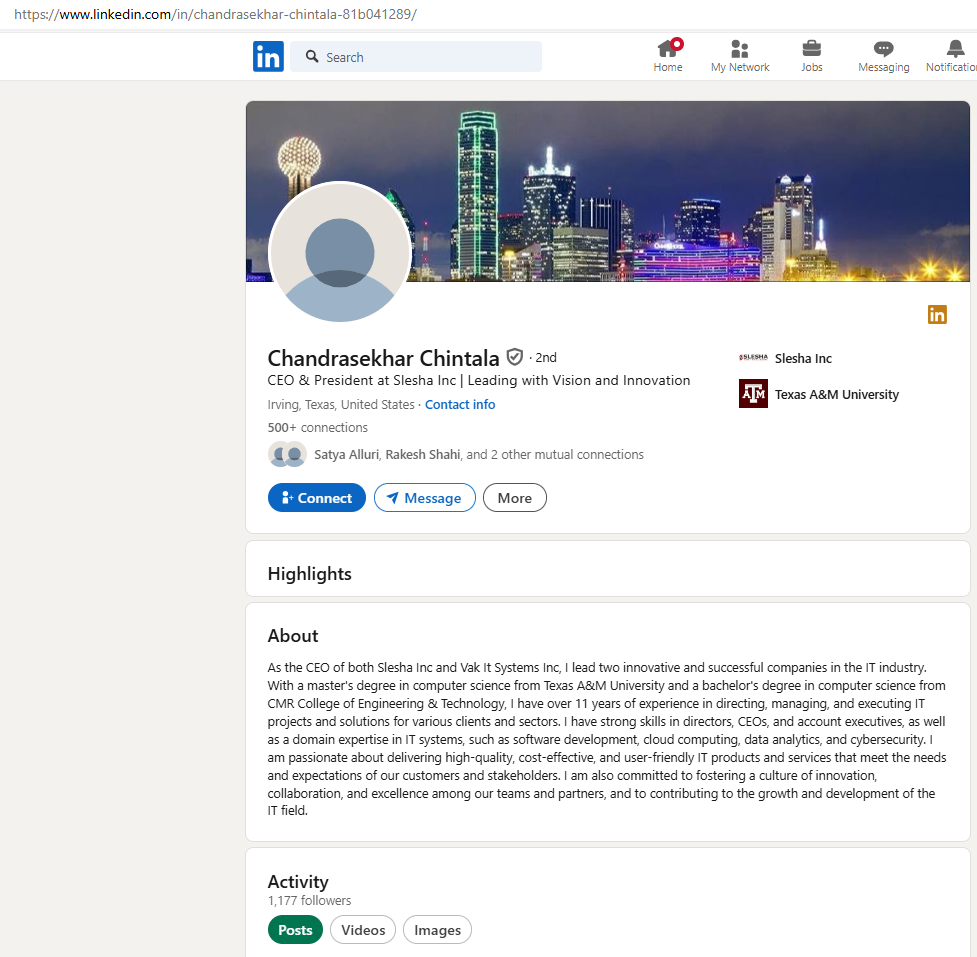View the mutual connections link
This screenshot has width=977, height=957.
[x=478, y=455]
